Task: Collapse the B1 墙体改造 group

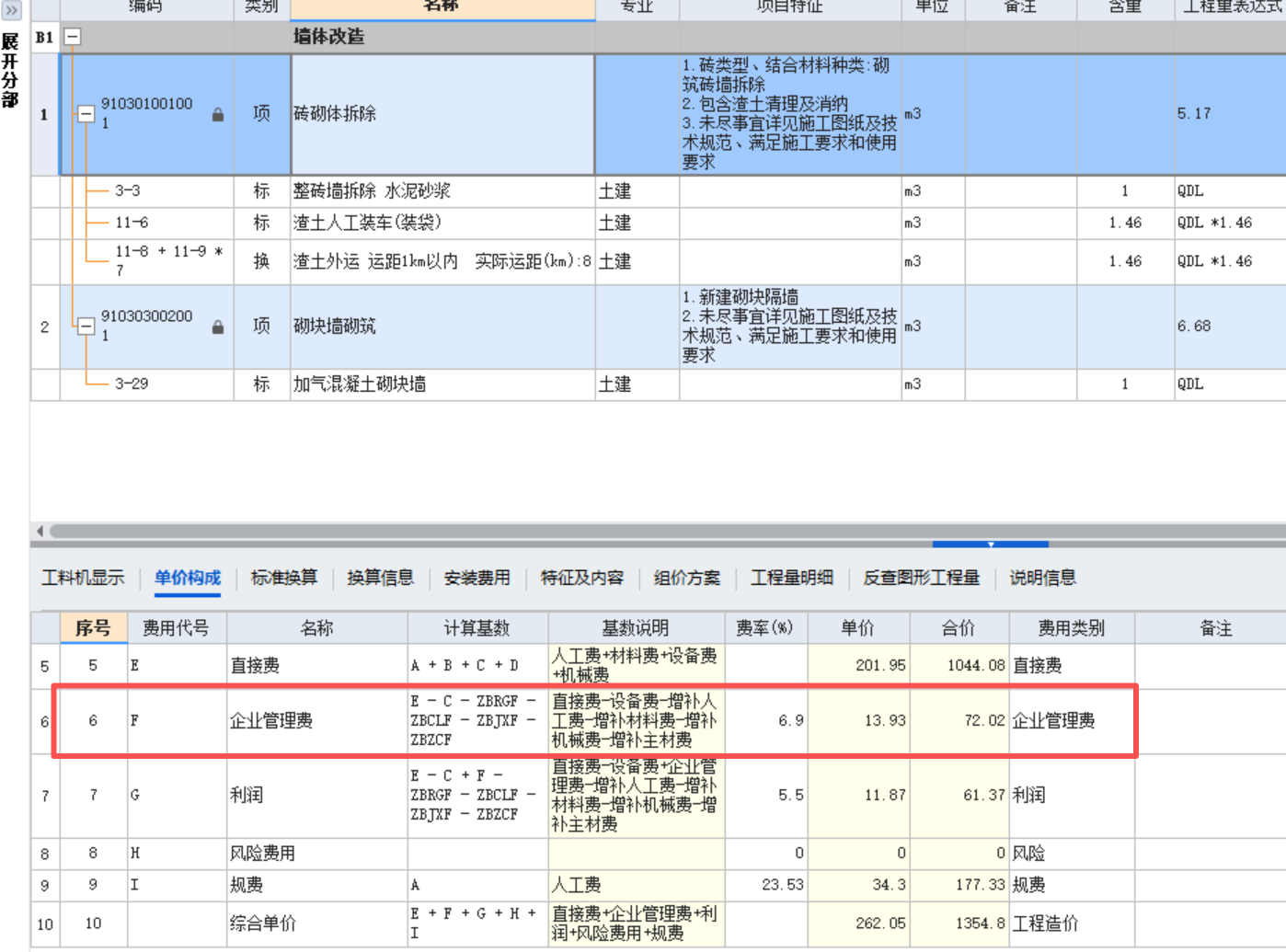Action: tap(71, 37)
